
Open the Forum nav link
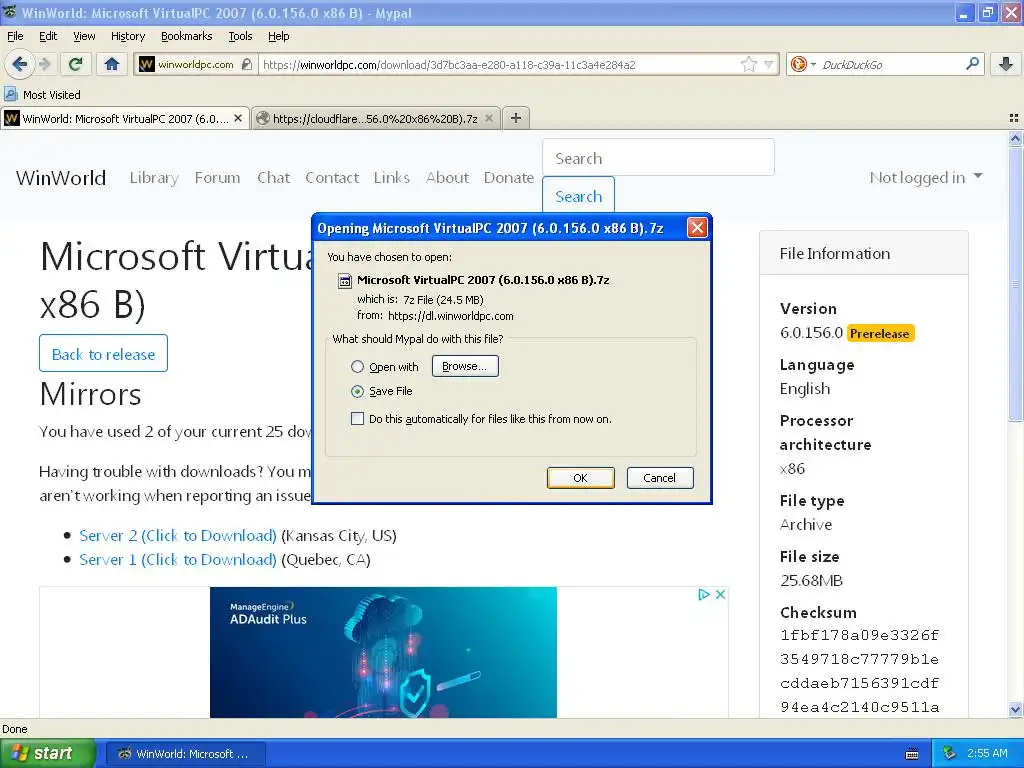[x=217, y=178]
